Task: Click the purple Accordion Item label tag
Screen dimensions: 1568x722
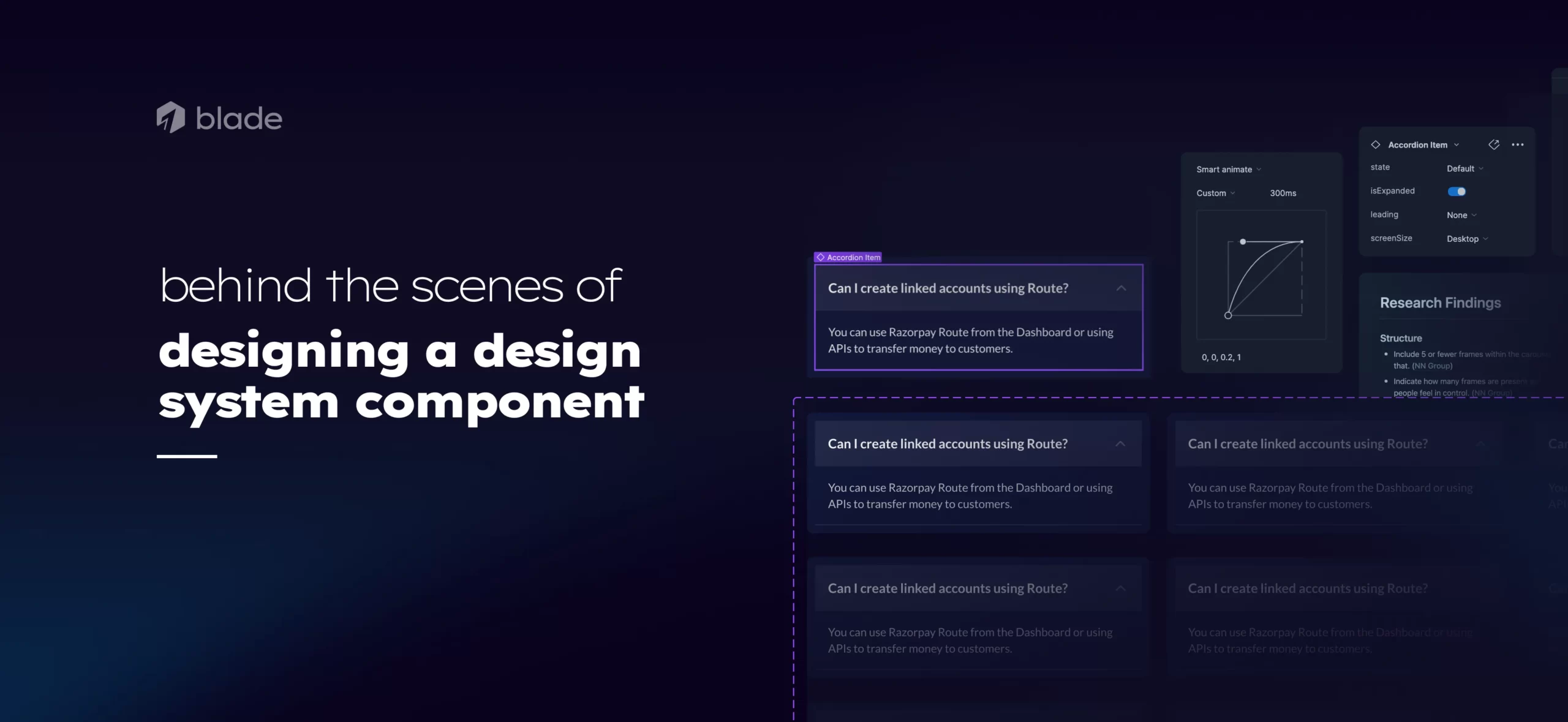Action: 848,257
